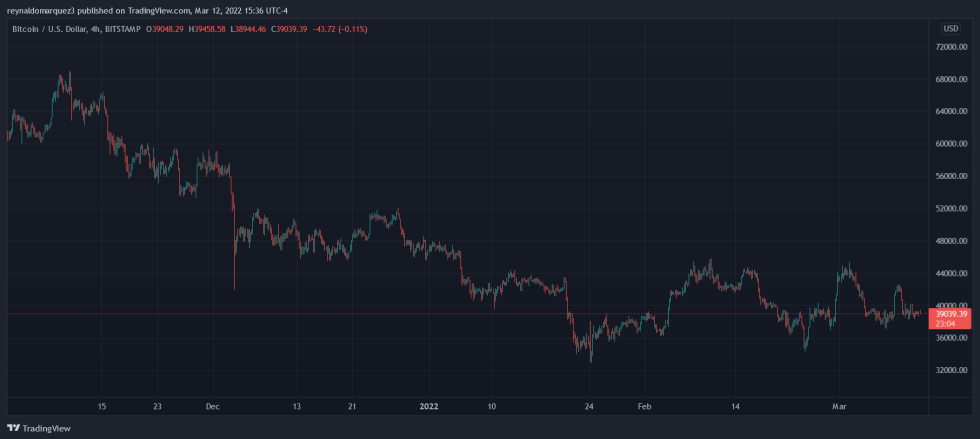Click the Mar marker on time axis
Image resolution: width=980 pixels, height=439 pixels.
coord(839,407)
